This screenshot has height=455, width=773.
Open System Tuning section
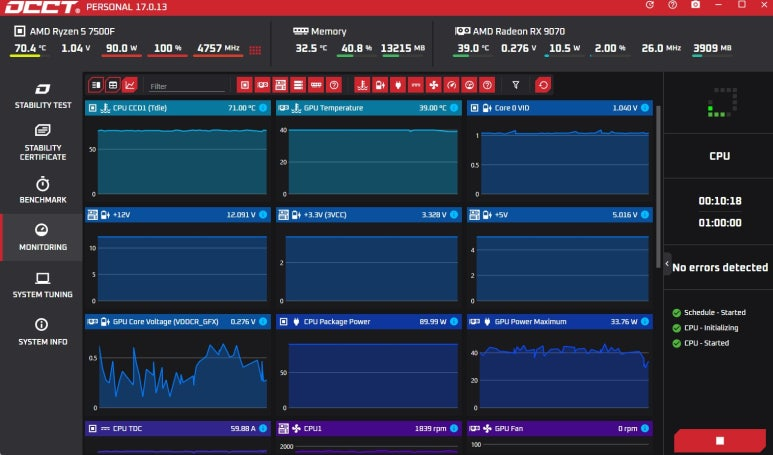[42, 285]
